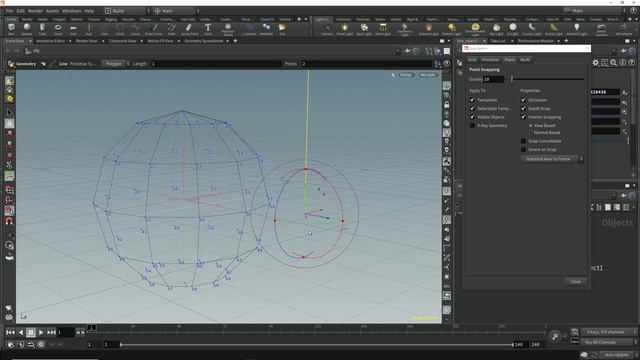
Task: Add an Ambient Light from shelf
Action: tap(576, 29)
